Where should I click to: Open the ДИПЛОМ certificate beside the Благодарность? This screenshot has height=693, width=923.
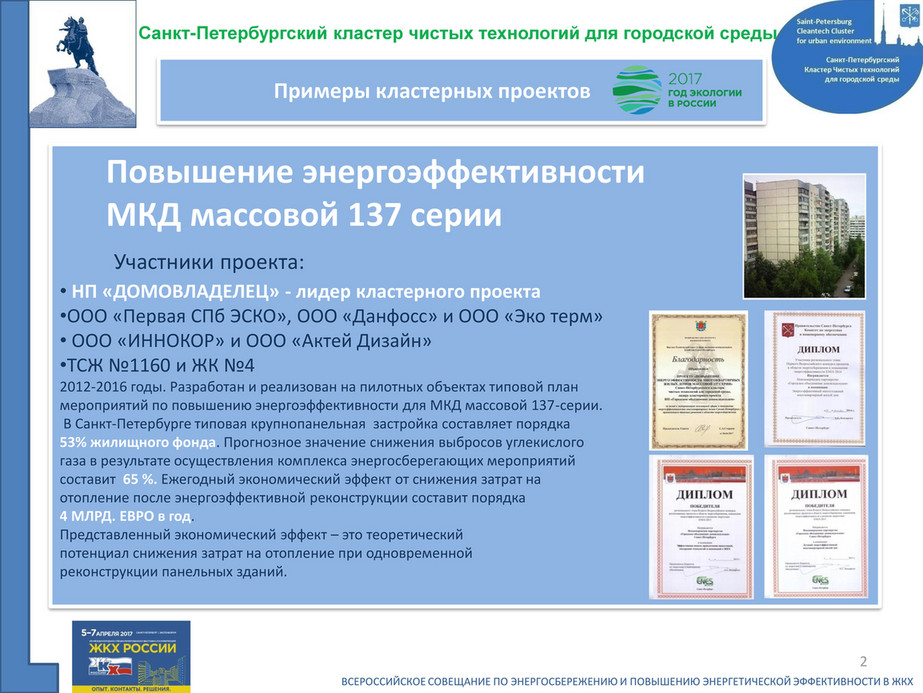(x=815, y=378)
